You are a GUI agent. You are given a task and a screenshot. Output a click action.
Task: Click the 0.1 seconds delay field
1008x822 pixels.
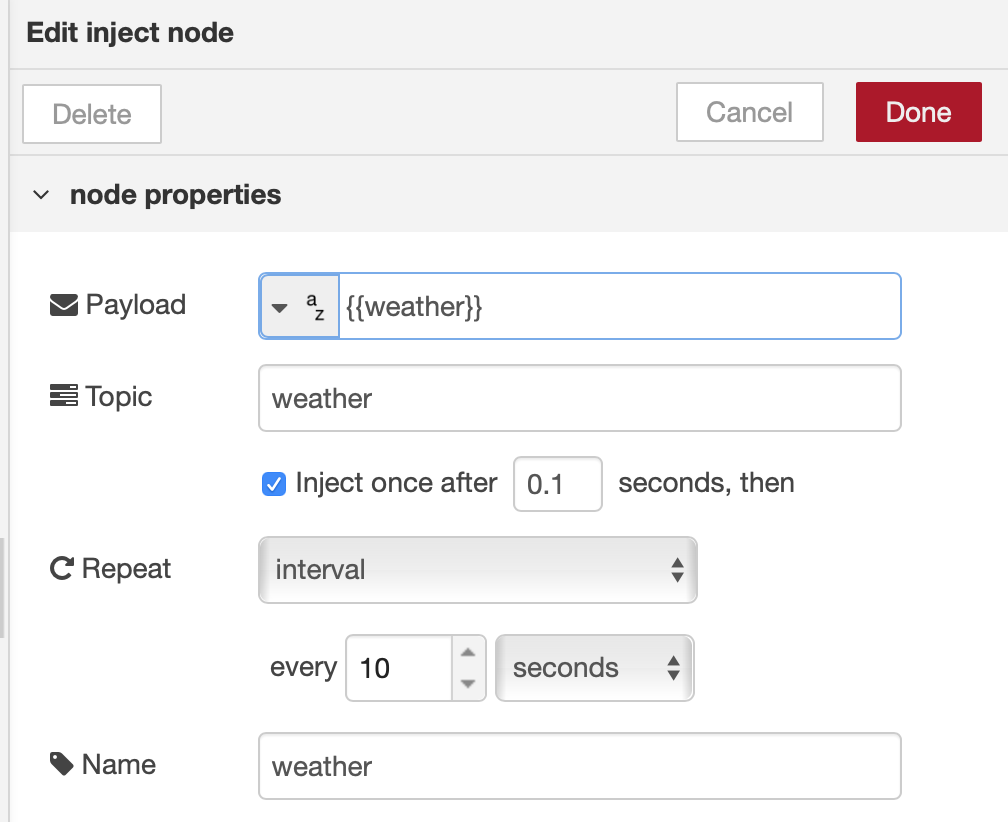pos(557,483)
